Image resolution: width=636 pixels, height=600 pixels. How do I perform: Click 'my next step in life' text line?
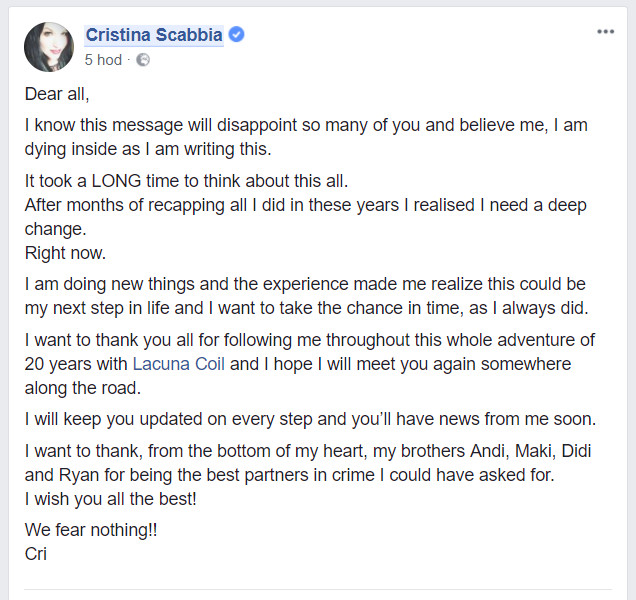coord(306,308)
